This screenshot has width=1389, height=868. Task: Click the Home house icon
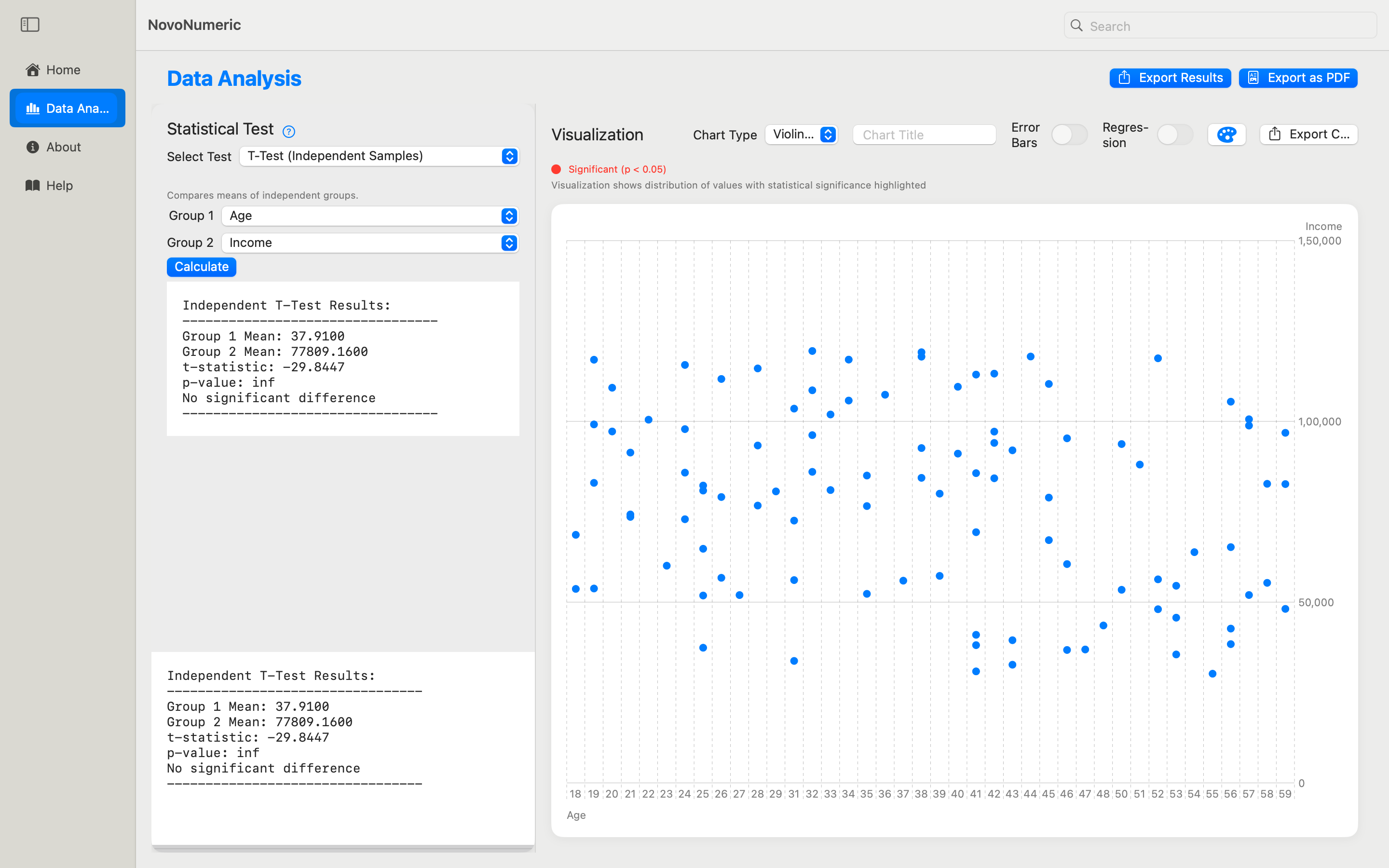pos(33,70)
